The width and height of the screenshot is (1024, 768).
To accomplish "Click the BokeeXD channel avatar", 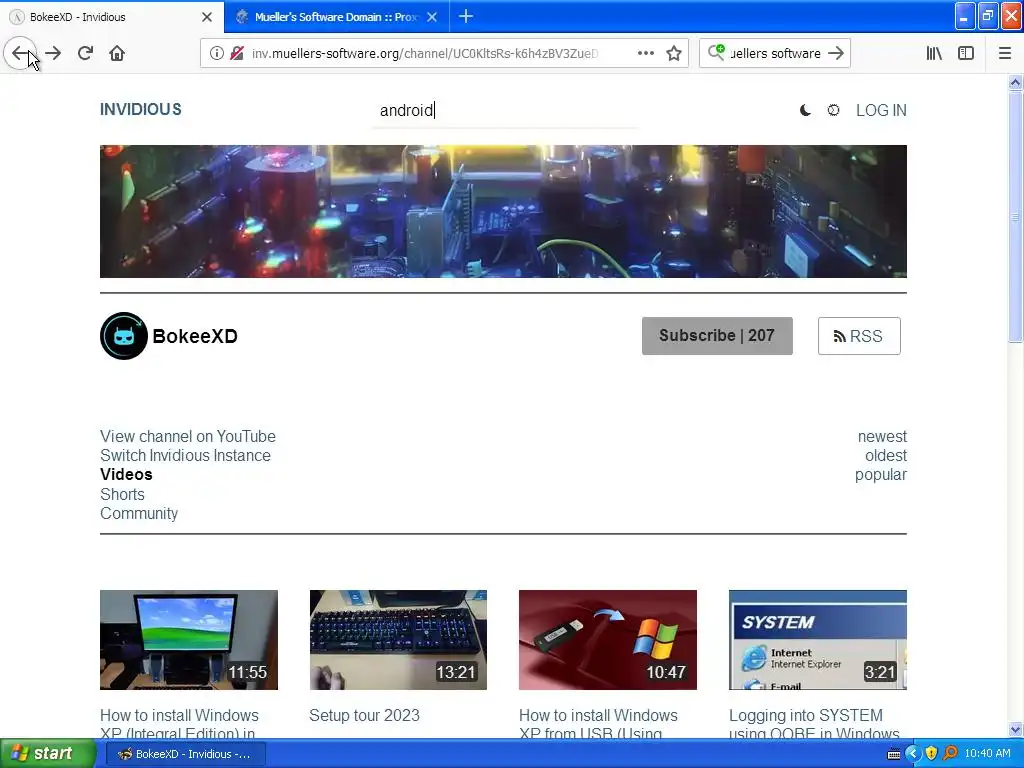I will tap(123, 336).
